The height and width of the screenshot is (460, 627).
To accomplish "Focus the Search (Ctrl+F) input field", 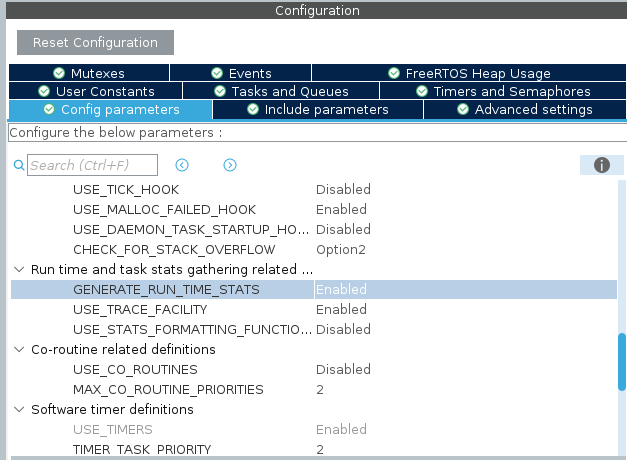I will tap(92, 165).
